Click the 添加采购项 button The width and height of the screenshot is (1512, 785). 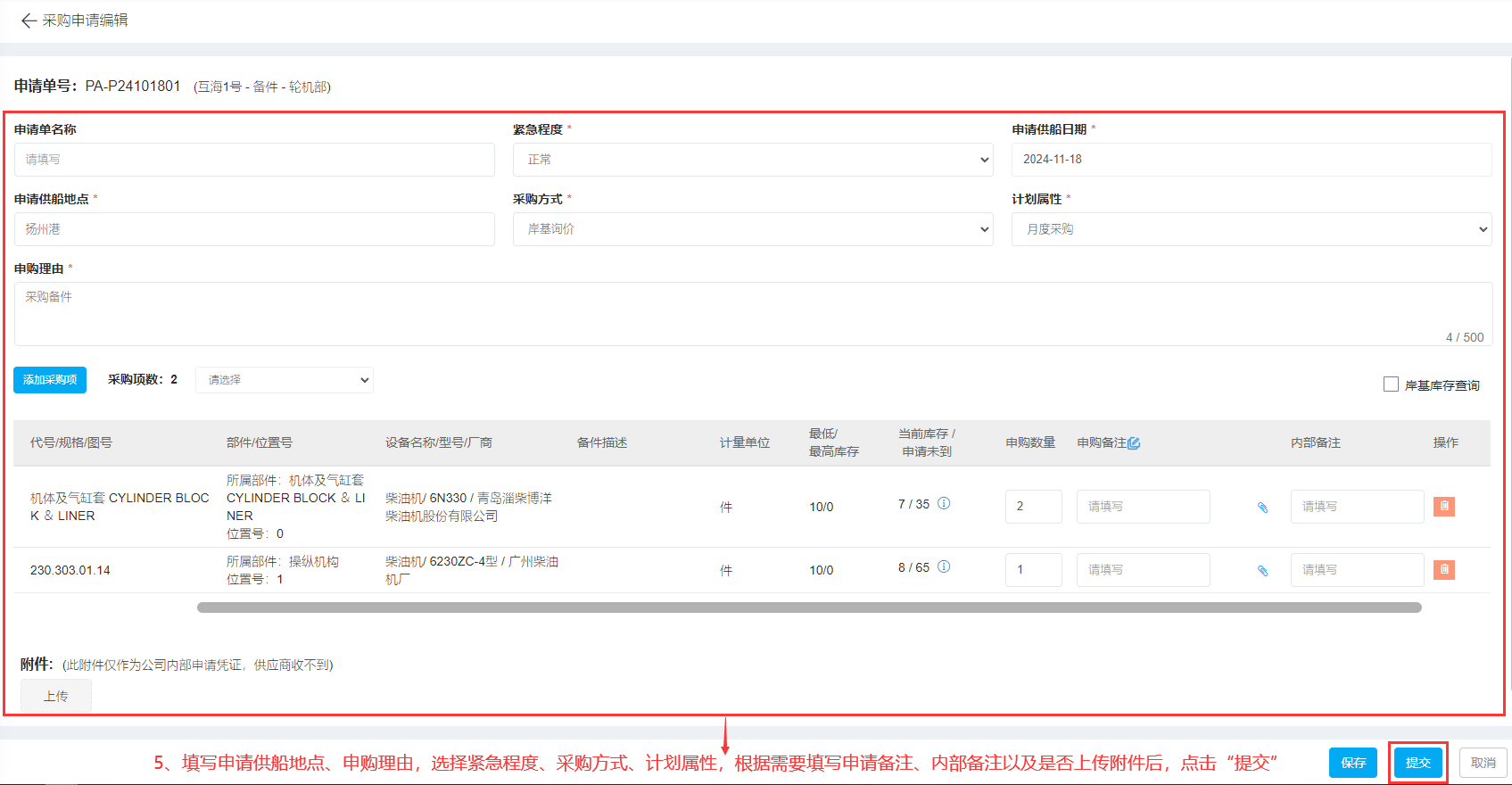pos(50,380)
